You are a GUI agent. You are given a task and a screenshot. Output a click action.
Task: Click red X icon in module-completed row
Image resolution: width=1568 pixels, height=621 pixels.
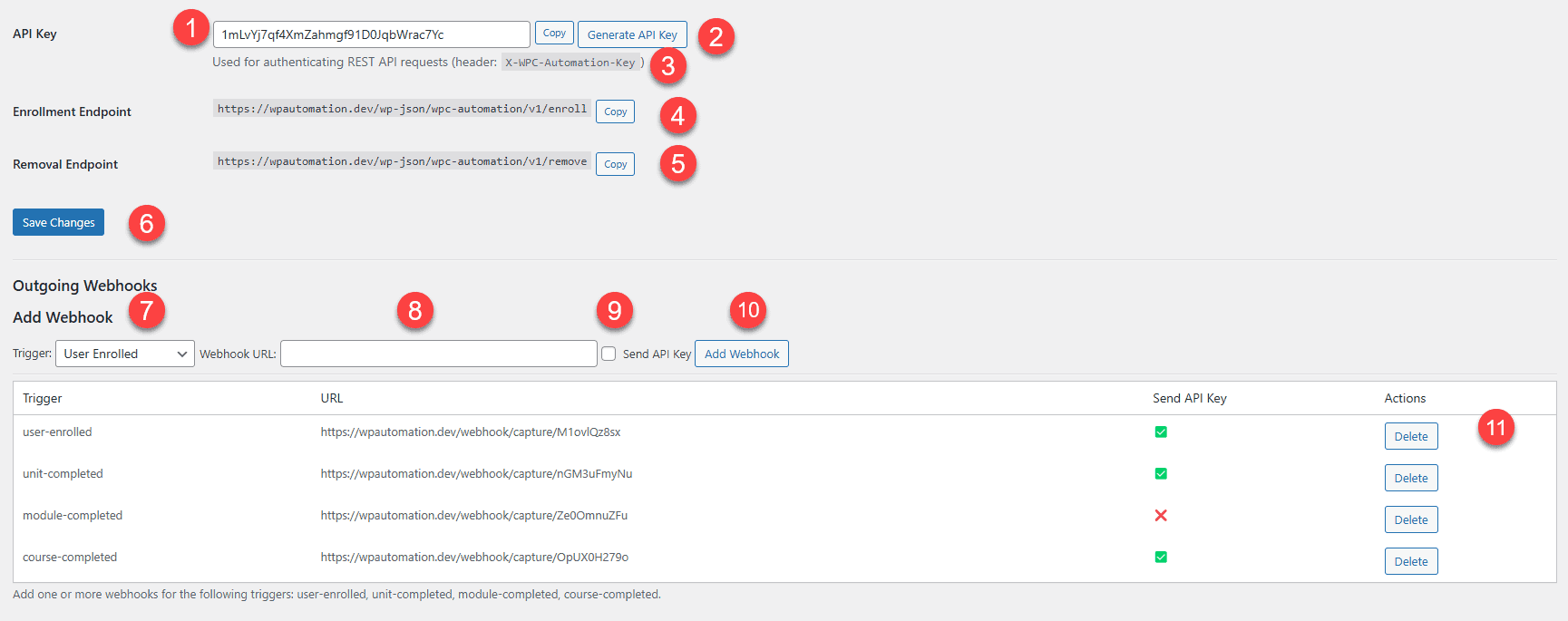pyautogui.click(x=1161, y=515)
